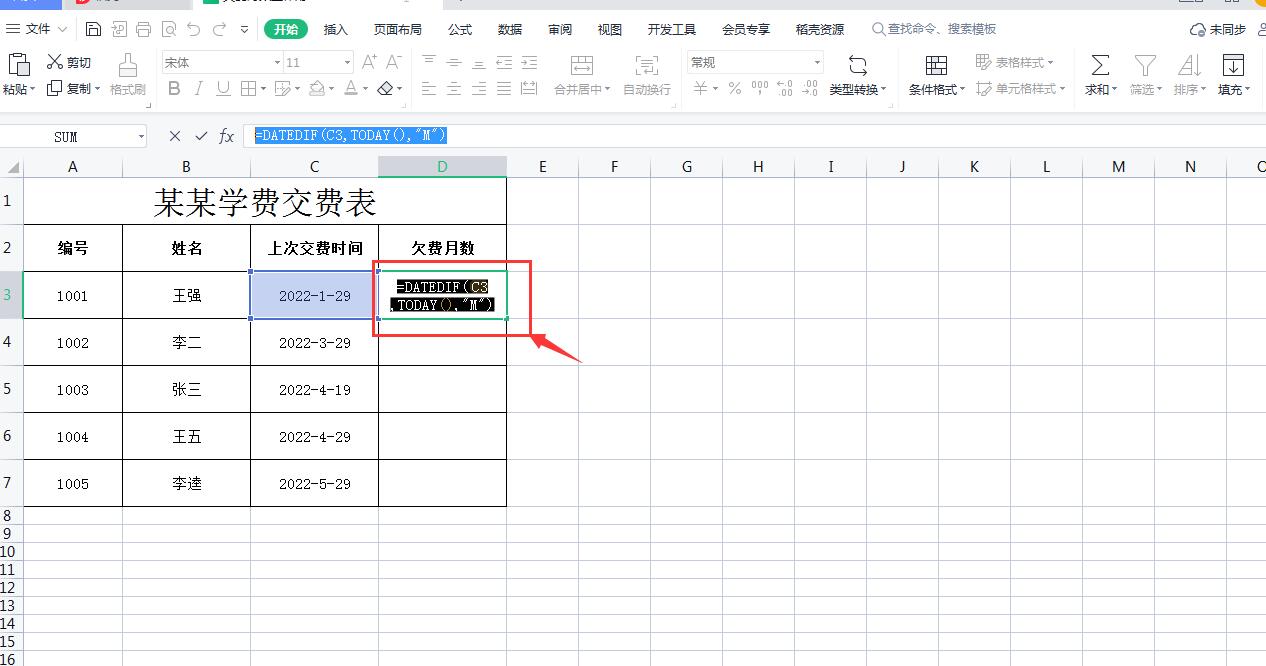The width and height of the screenshot is (1266, 666).
Task: Switch to the 插入 tab
Action: 336,30
